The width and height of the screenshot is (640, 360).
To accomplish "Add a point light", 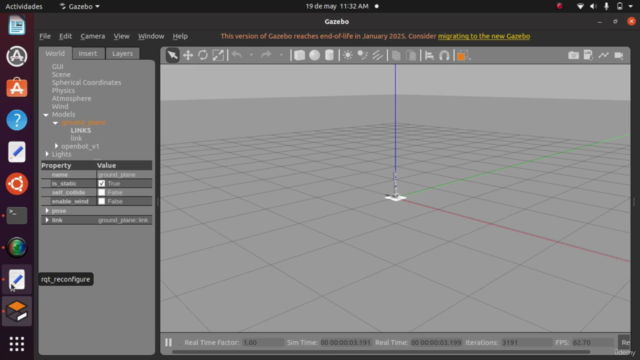I will (348, 55).
